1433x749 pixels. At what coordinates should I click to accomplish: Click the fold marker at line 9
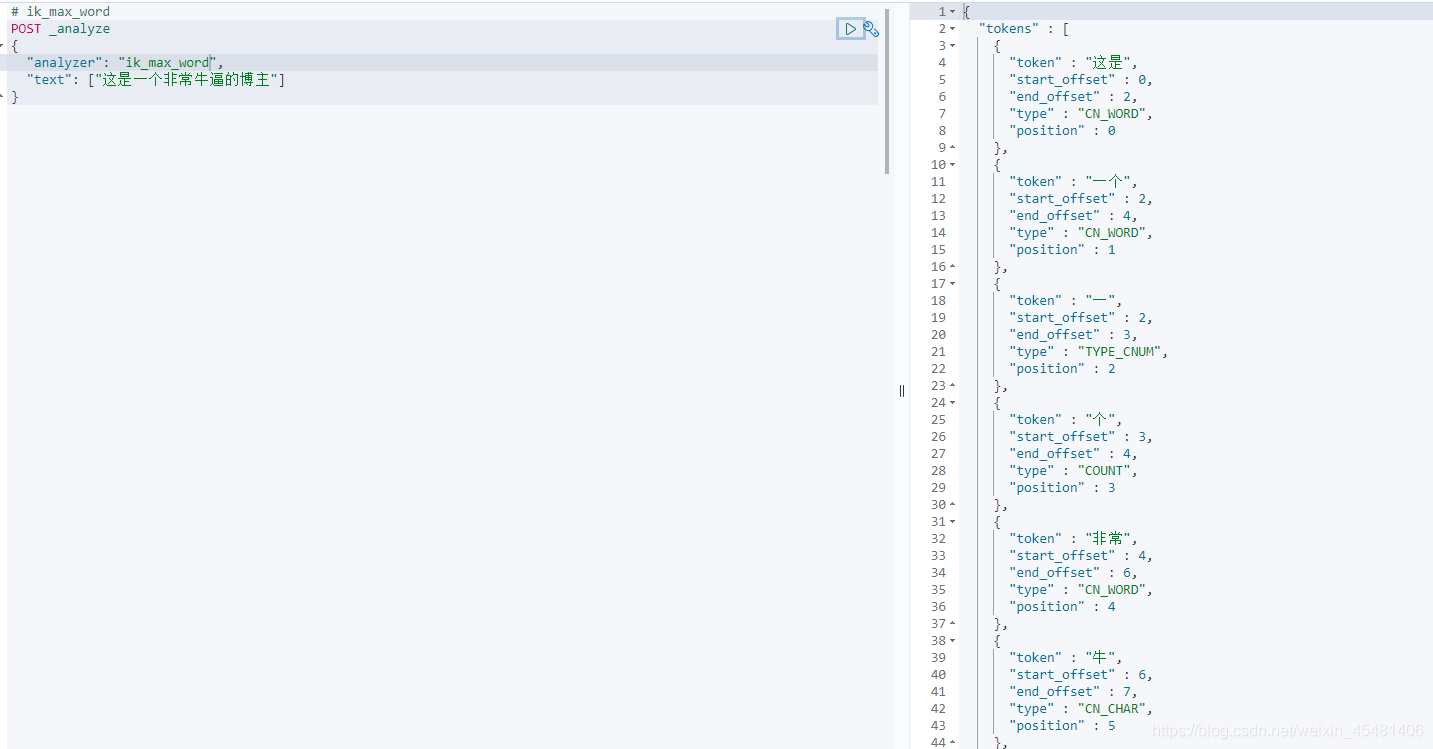952,148
